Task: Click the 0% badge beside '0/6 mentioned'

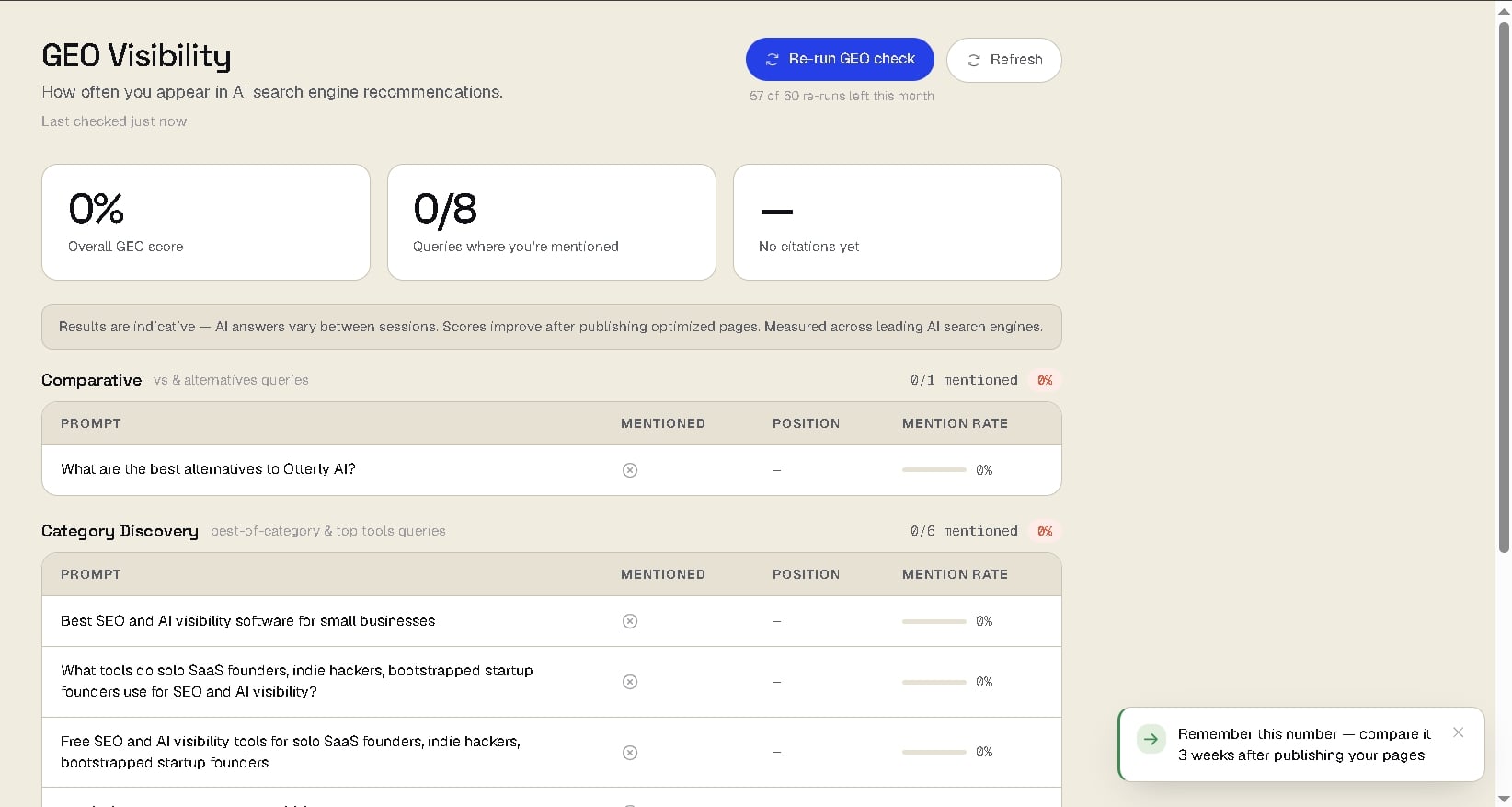Action: click(x=1045, y=531)
